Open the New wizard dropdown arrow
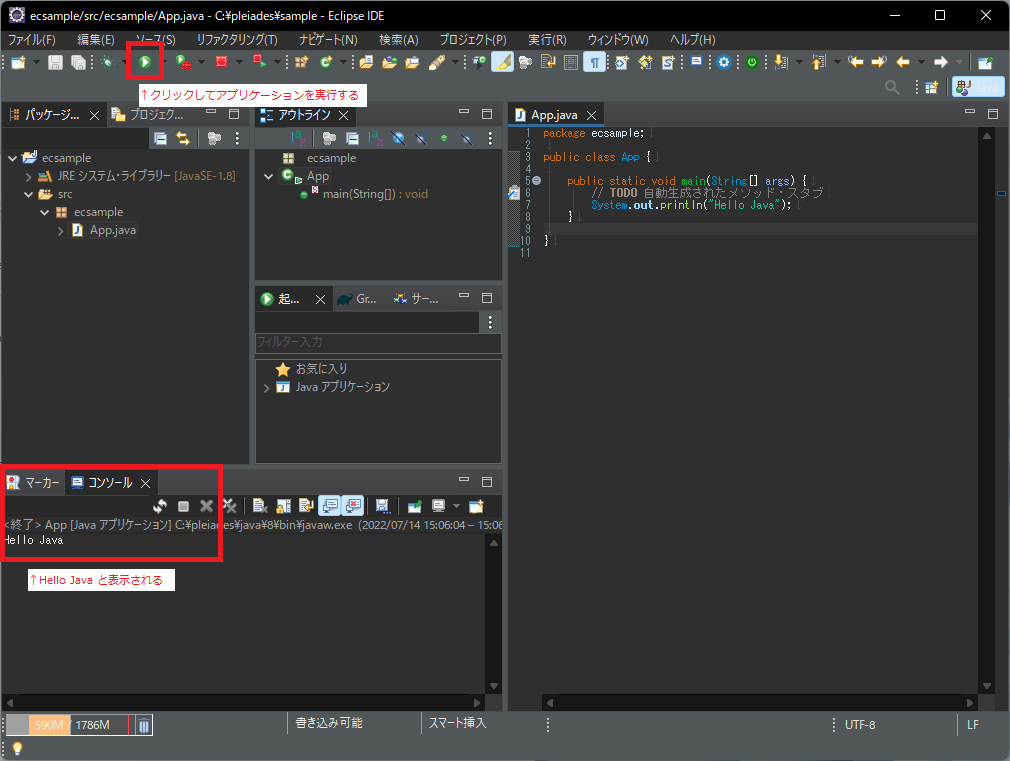 pos(36,63)
